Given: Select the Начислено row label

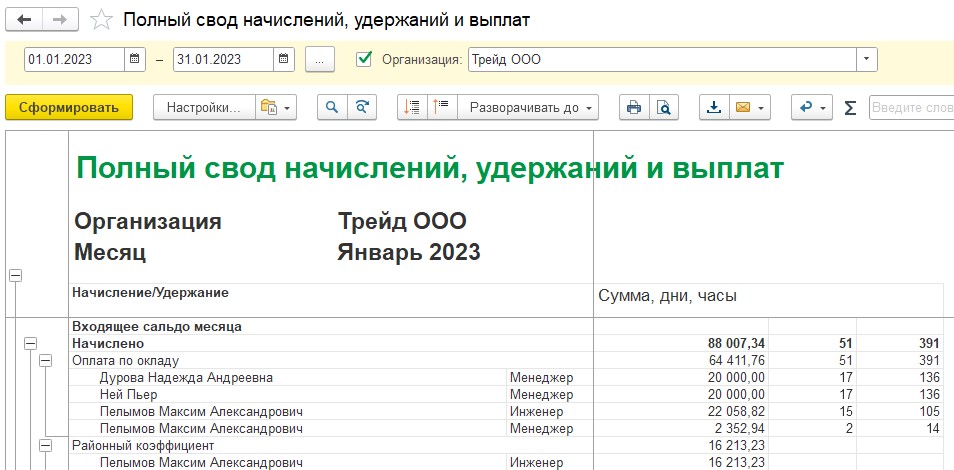Looking at the screenshot, I should pos(108,343).
